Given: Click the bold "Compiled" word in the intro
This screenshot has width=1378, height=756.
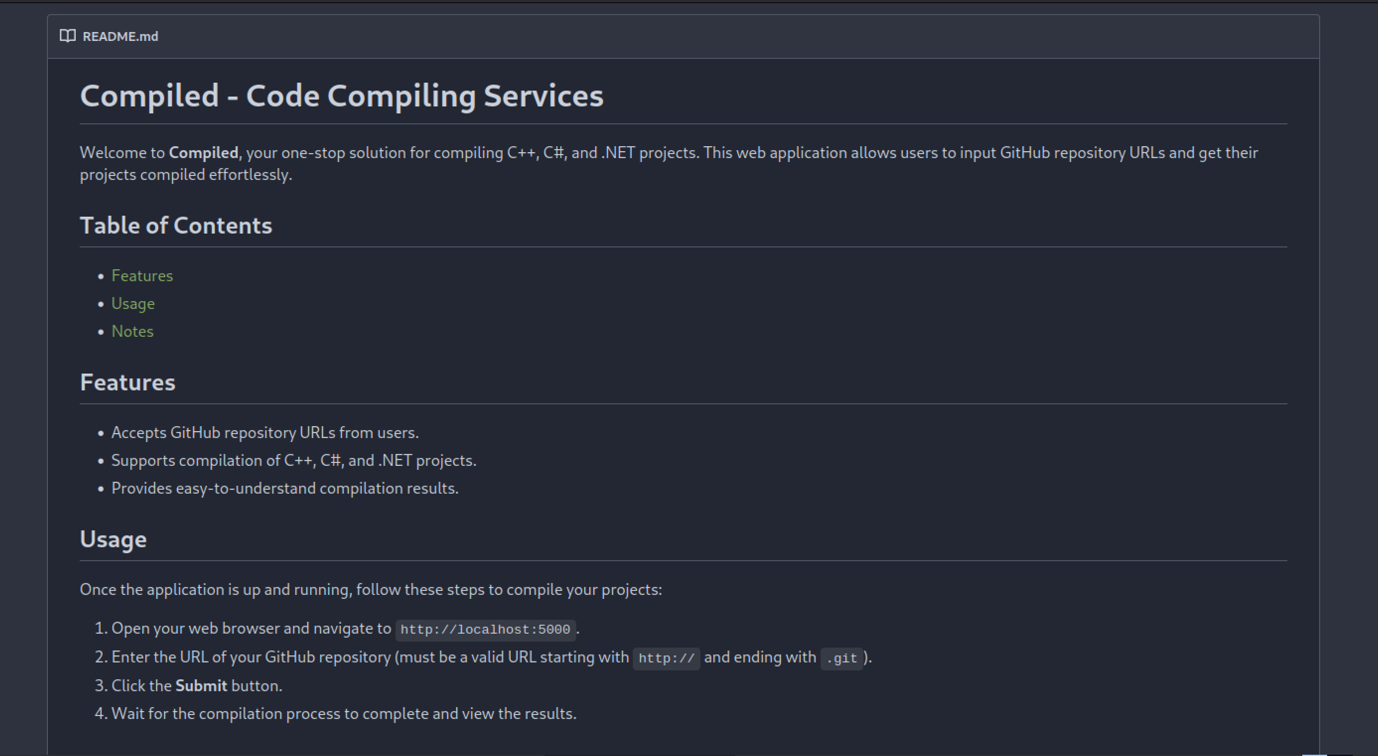Looking at the screenshot, I should click(203, 153).
